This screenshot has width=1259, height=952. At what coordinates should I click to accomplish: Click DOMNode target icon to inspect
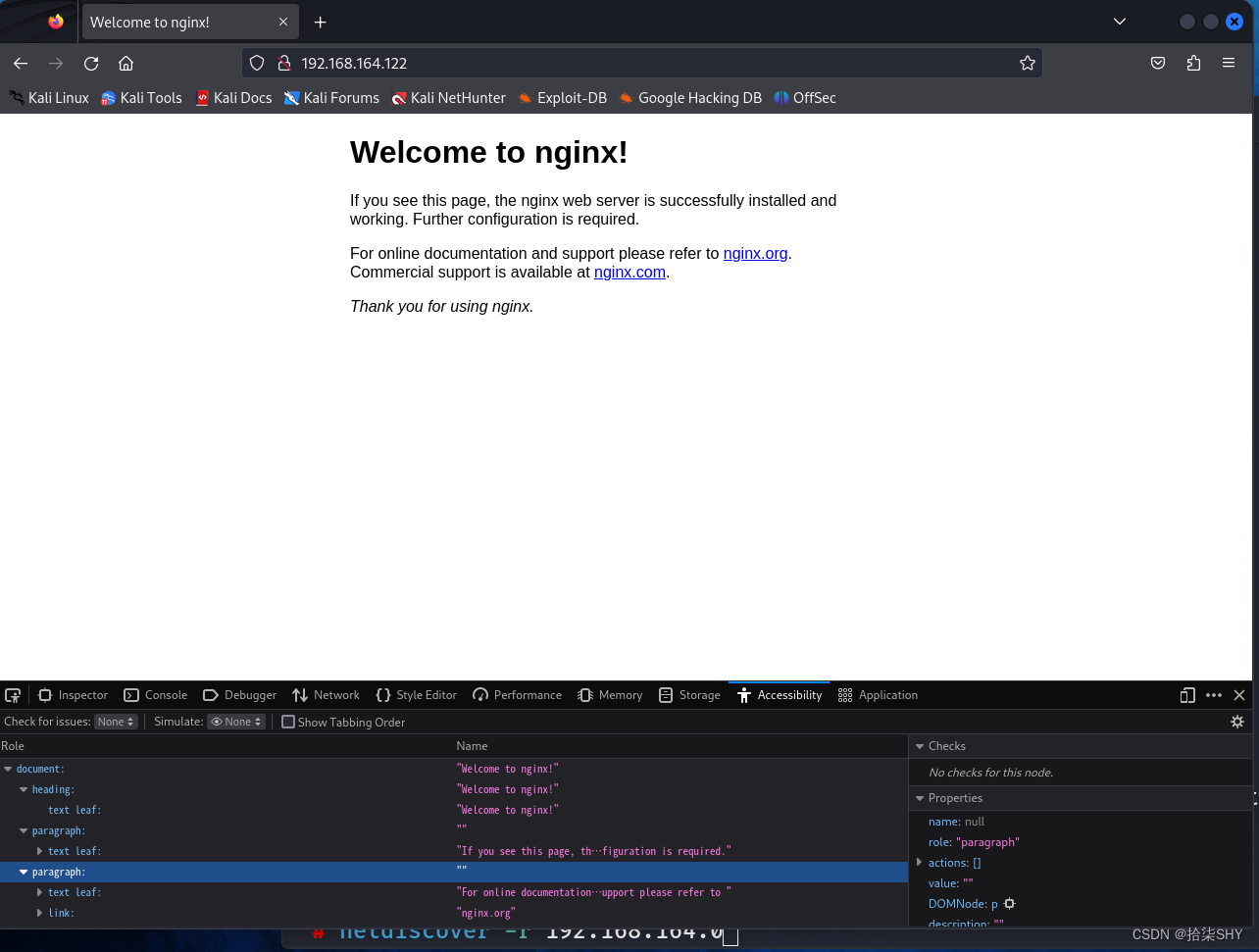(1009, 904)
